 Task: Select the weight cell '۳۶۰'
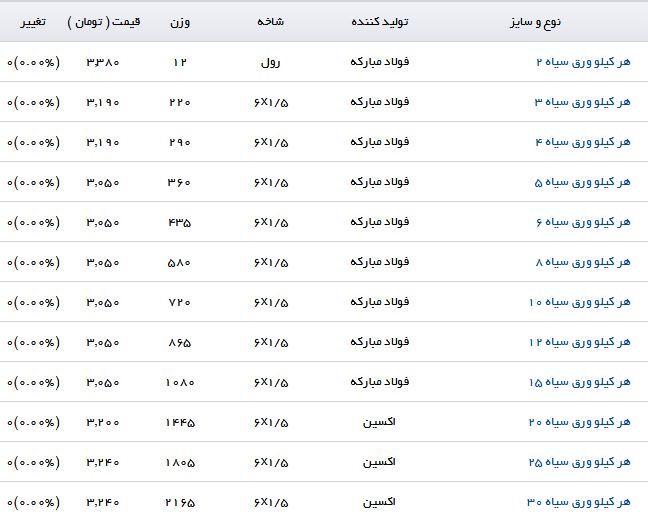[179, 182]
